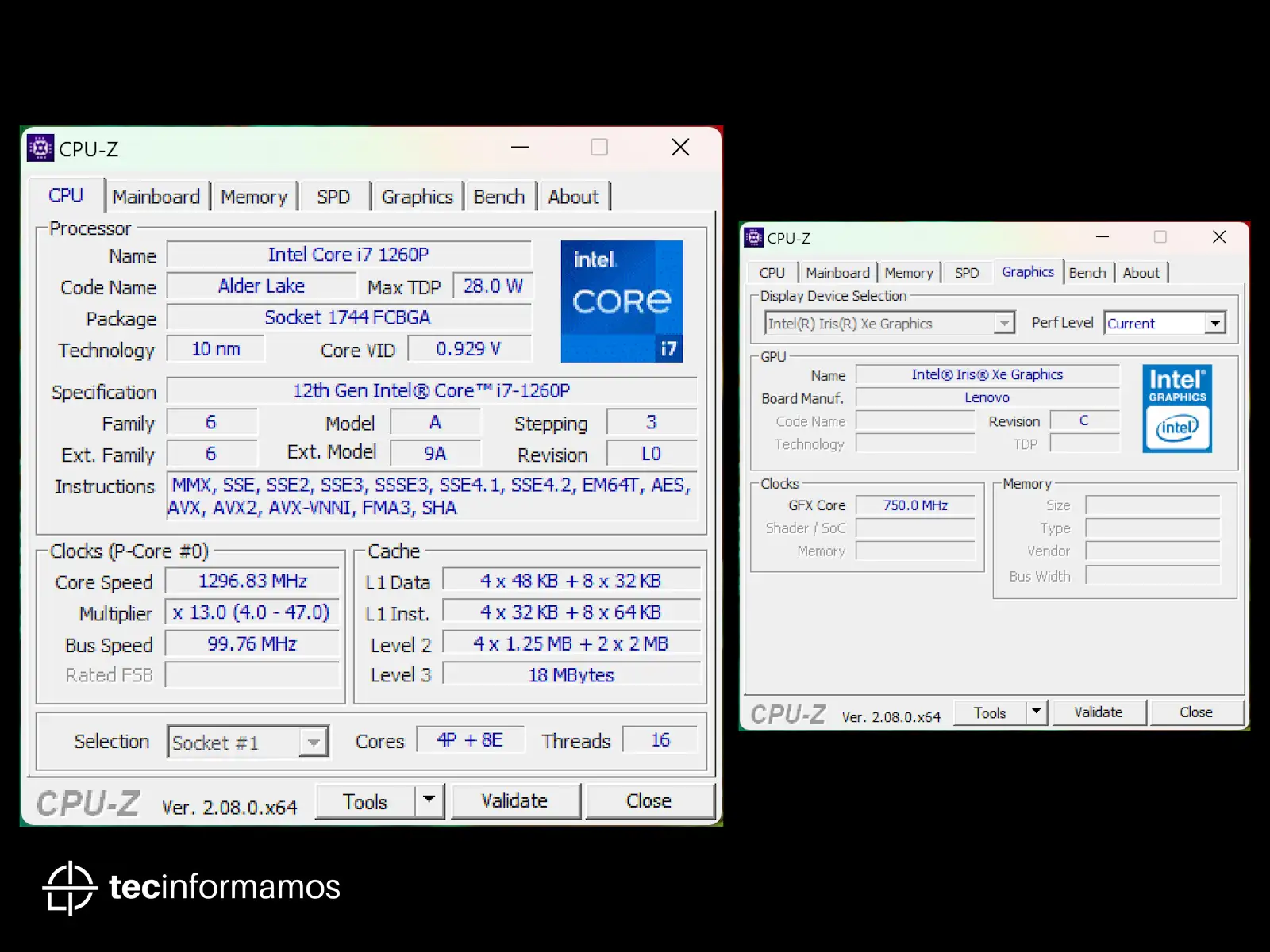The height and width of the screenshot is (952, 1270).
Task: Expand the Tools dropdown arrow in the large window
Action: pyautogui.click(x=429, y=800)
